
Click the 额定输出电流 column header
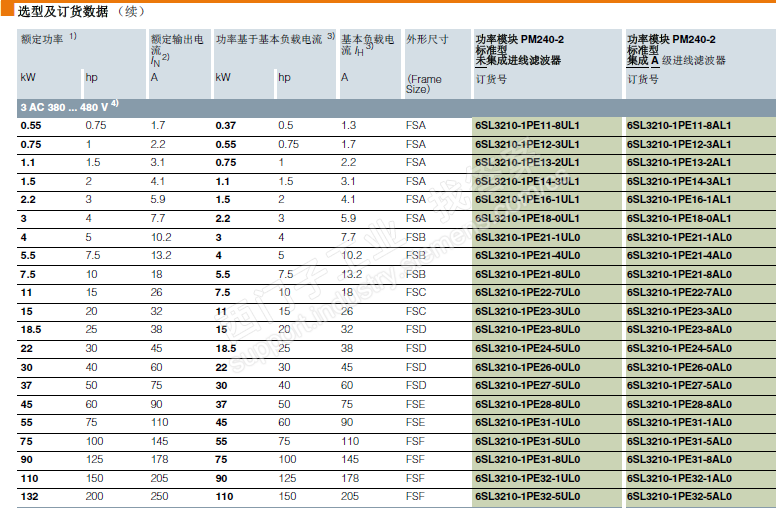(177, 50)
